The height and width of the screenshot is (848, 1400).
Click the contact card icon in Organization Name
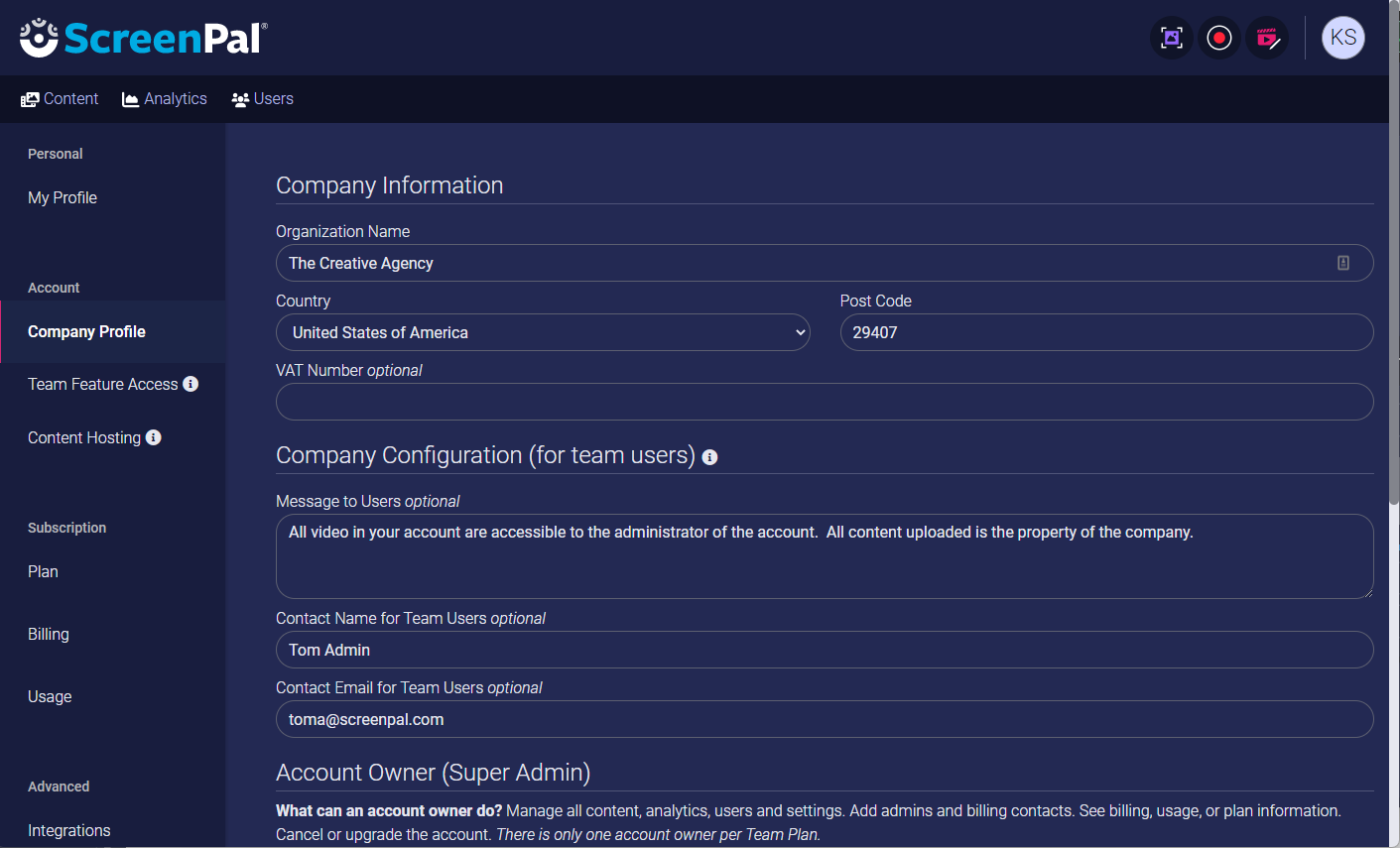[1343, 263]
